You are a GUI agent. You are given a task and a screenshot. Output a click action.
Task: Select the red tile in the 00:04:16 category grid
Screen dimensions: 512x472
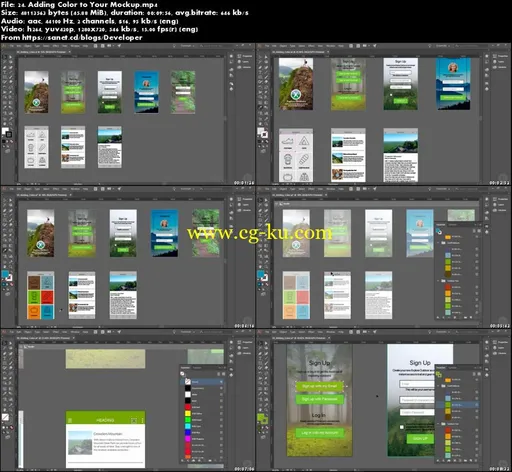click(47, 297)
